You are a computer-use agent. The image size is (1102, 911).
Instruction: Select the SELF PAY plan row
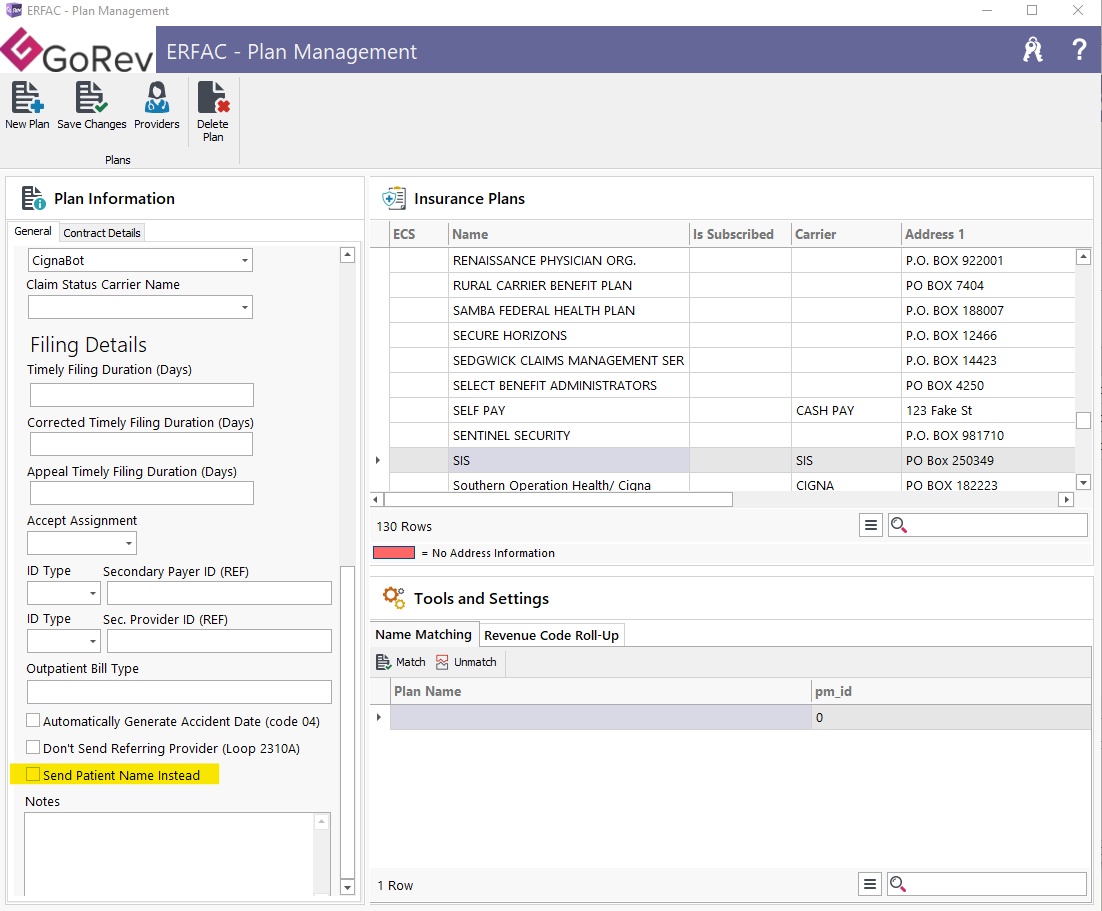[x=732, y=411]
